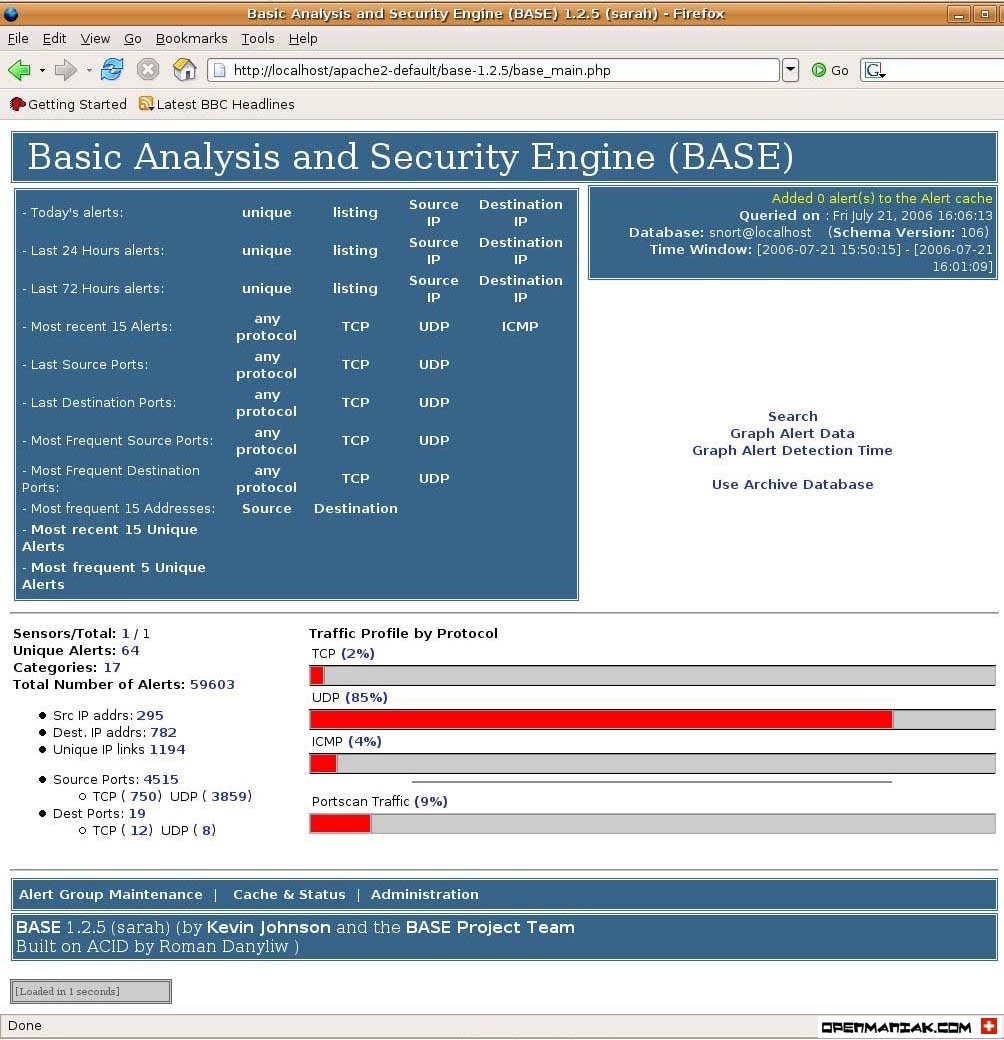Open the Bookmarks menu
This screenshot has width=1004, height=1040.
coord(191,38)
